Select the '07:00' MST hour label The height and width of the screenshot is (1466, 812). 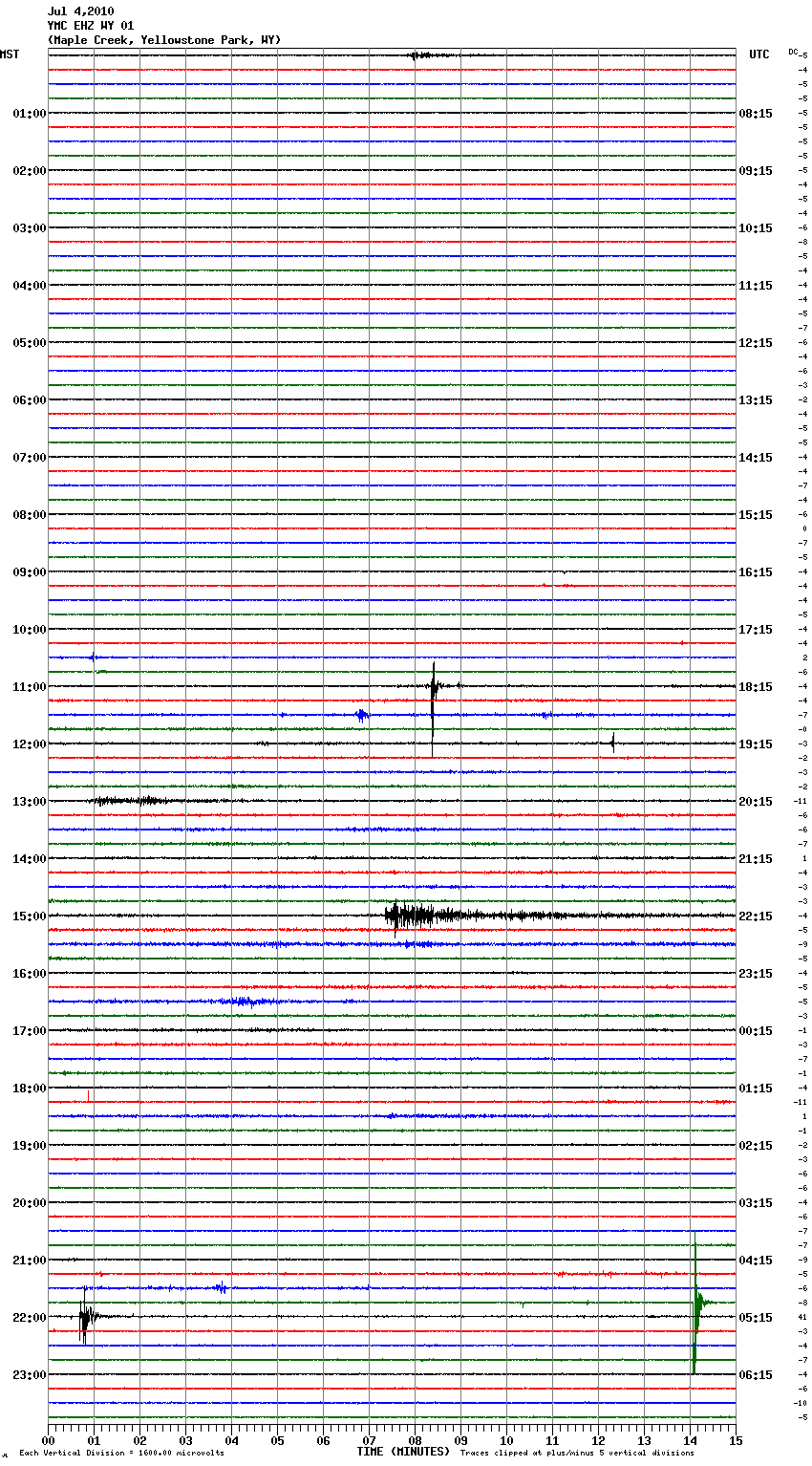click(x=29, y=458)
